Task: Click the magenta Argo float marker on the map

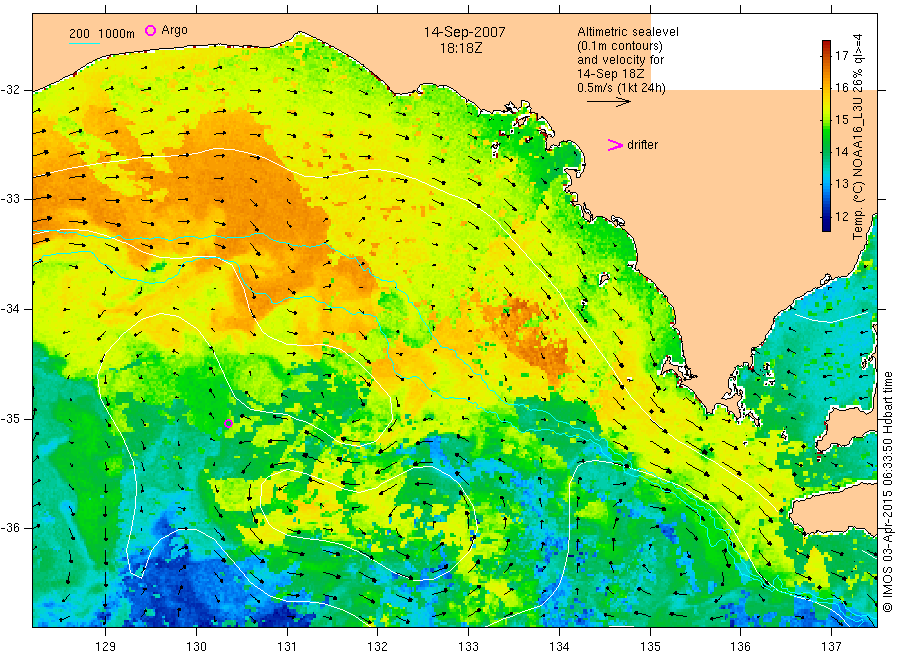Action: point(228,424)
